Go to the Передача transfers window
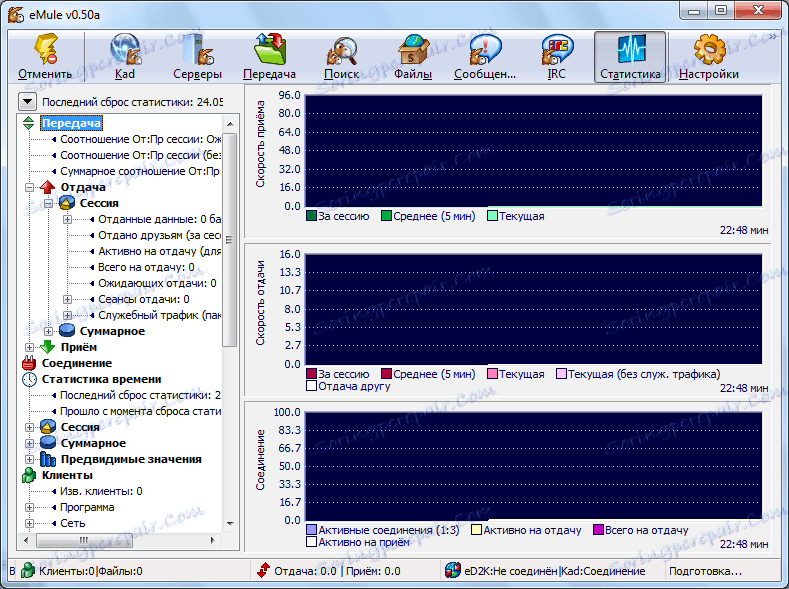The image size is (789, 589). point(269,56)
